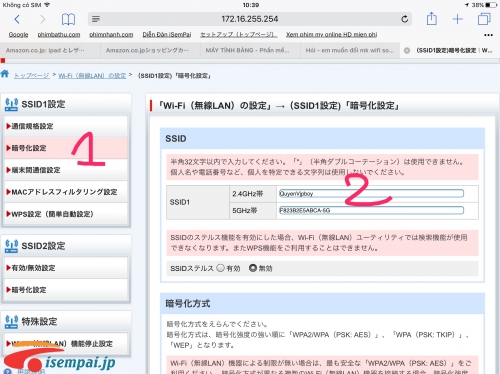Open the Diễn Đàn iSemPai favorite
The width and height of the screenshot is (500, 374).
tap(167, 35)
